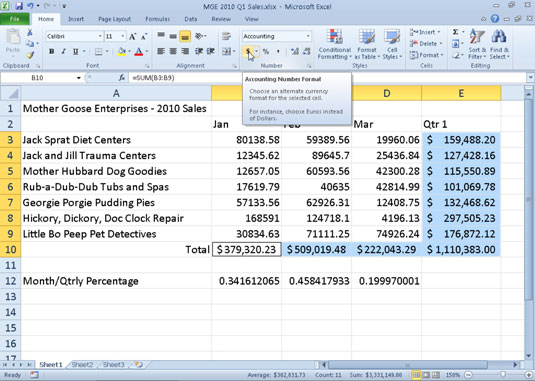Open Find & Select binoculars

499,44
